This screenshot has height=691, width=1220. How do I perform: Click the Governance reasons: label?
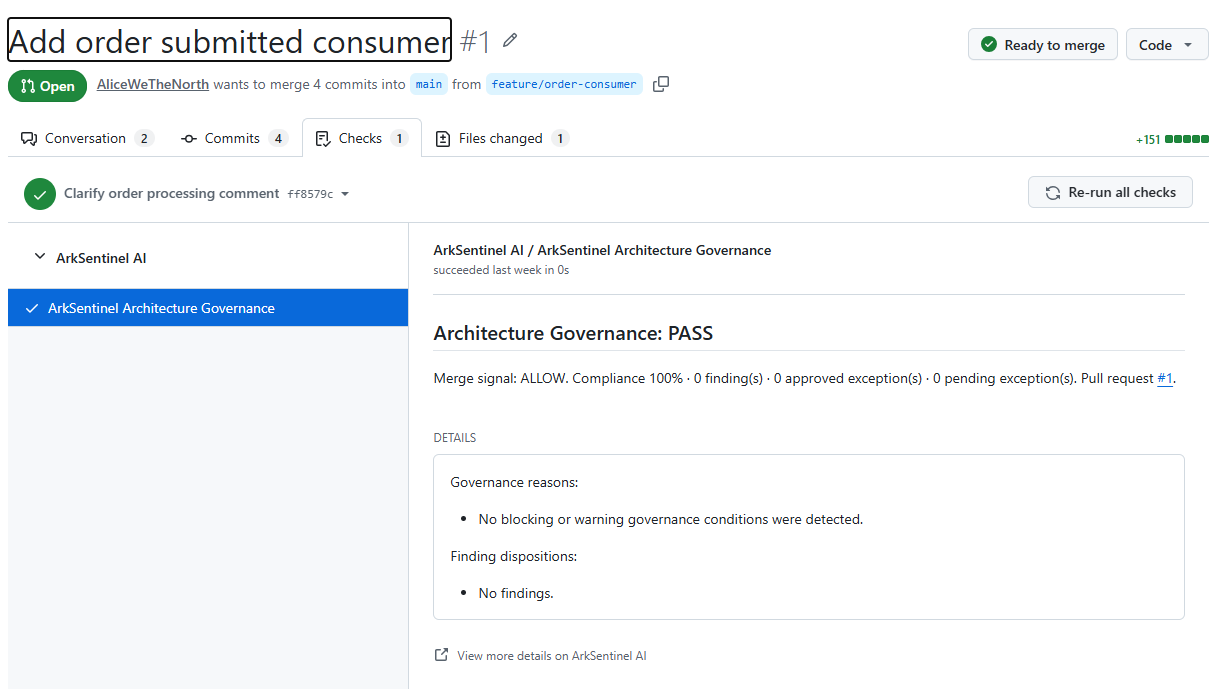514,482
